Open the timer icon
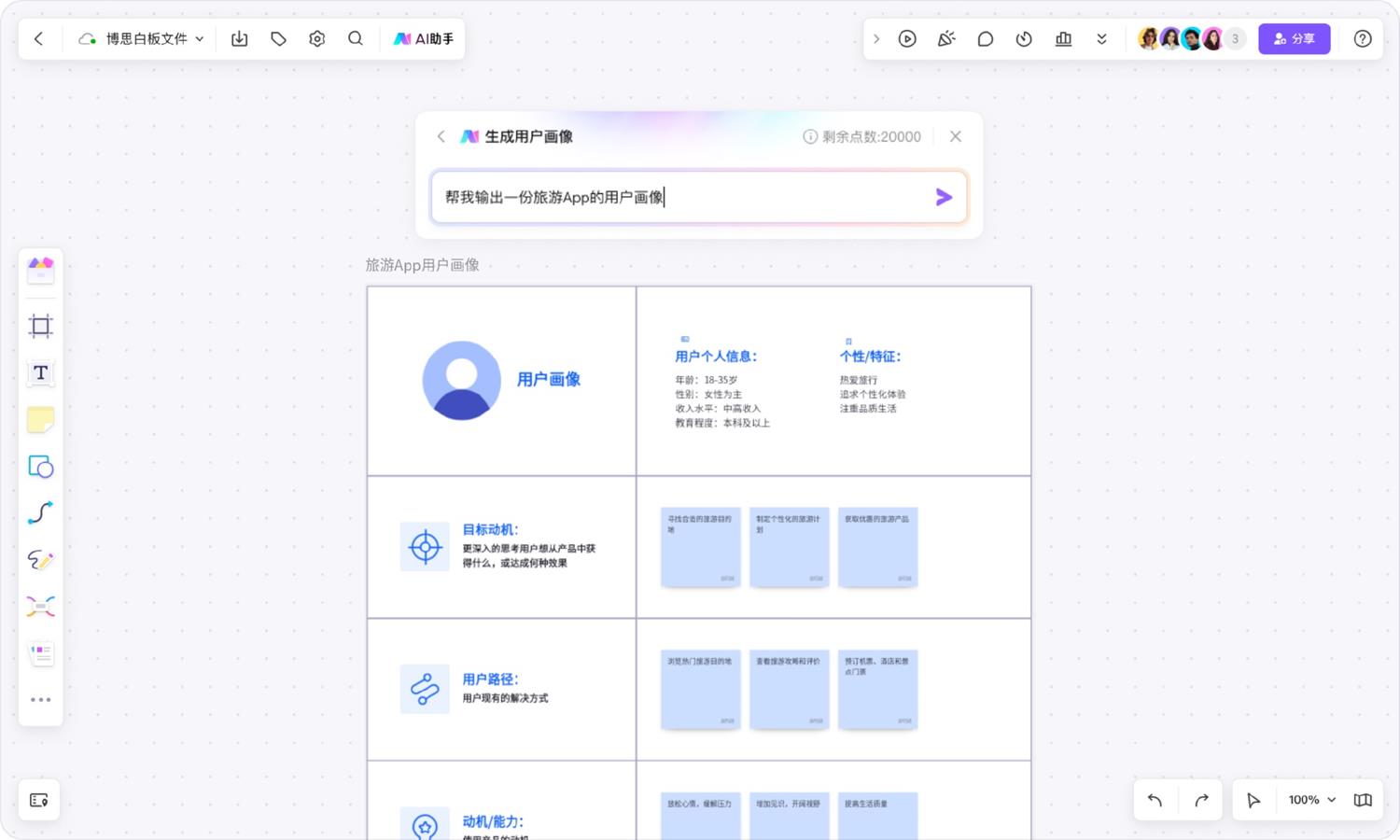 tap(1024, 38)
